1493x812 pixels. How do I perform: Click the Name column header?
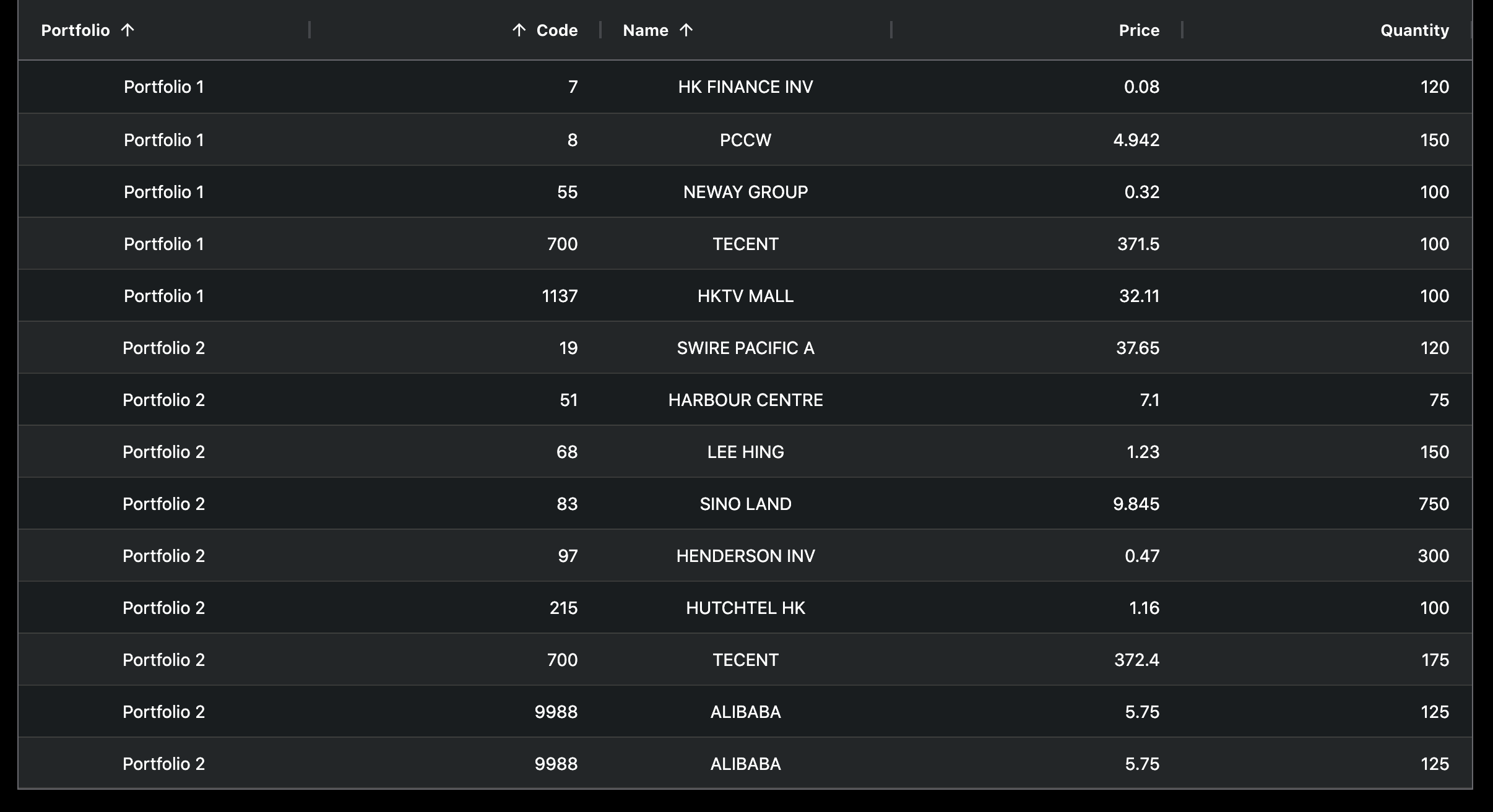(645, 30)
